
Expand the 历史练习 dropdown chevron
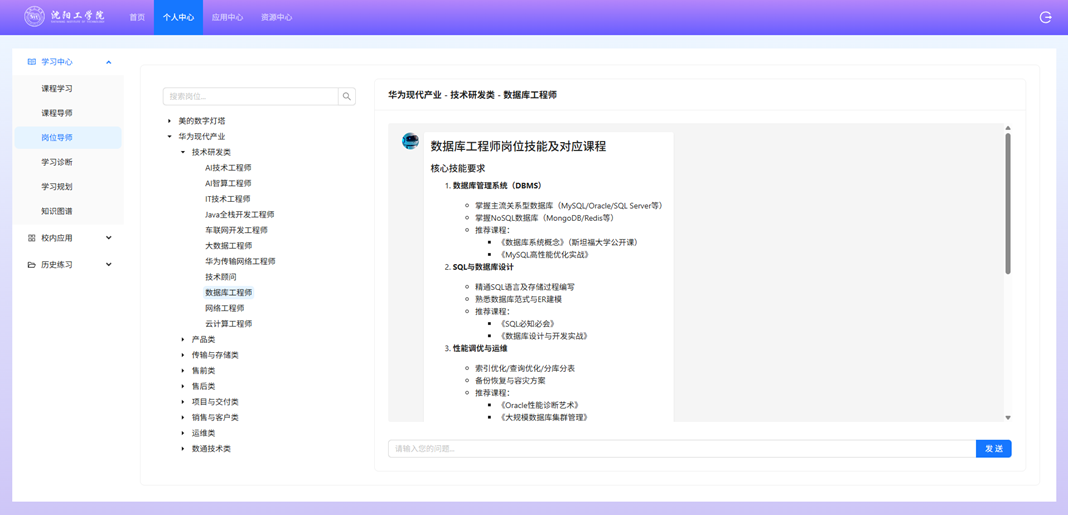[x=109, y=265]
